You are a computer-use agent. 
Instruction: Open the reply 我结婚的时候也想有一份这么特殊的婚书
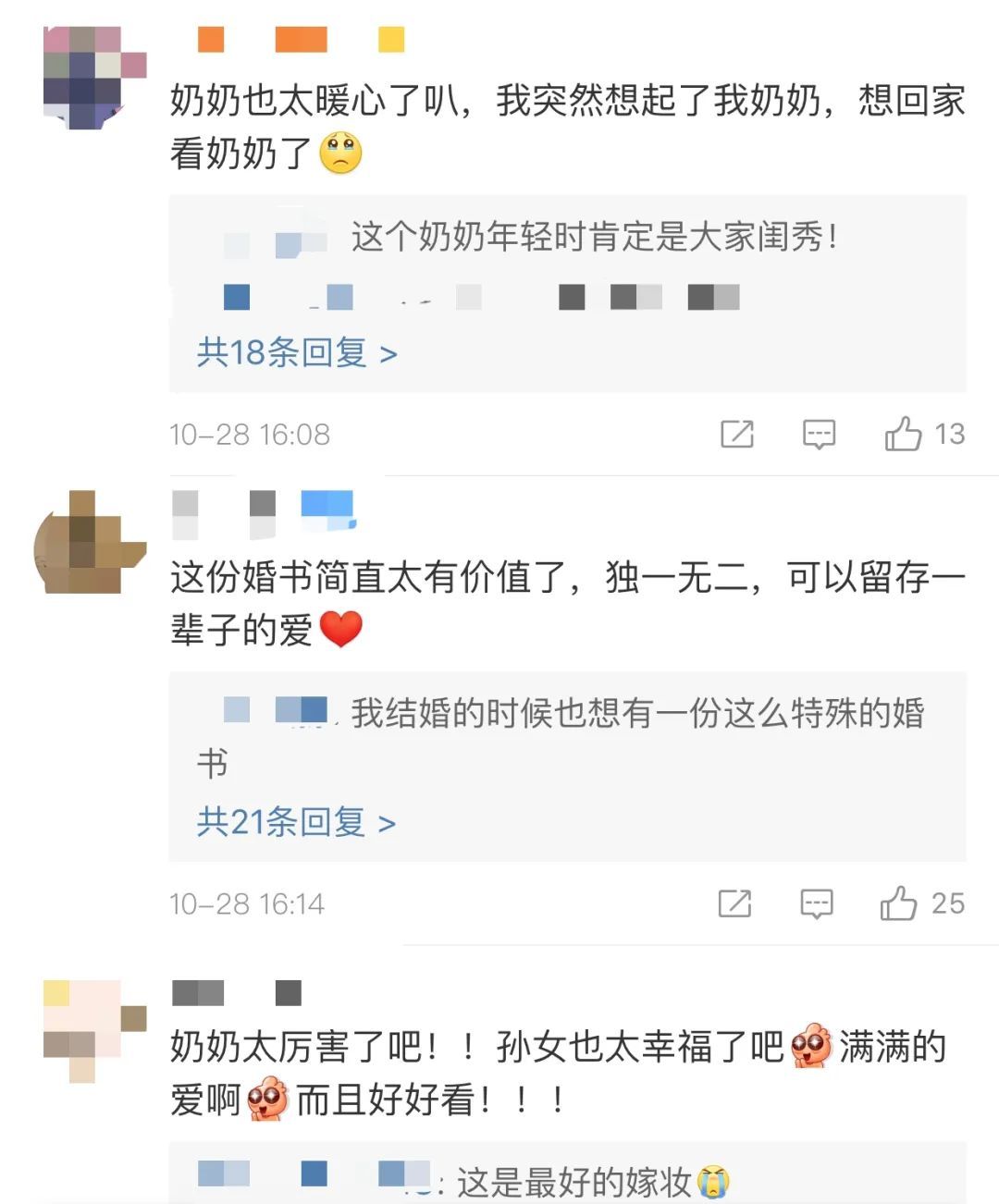click(x=561, y=738)
